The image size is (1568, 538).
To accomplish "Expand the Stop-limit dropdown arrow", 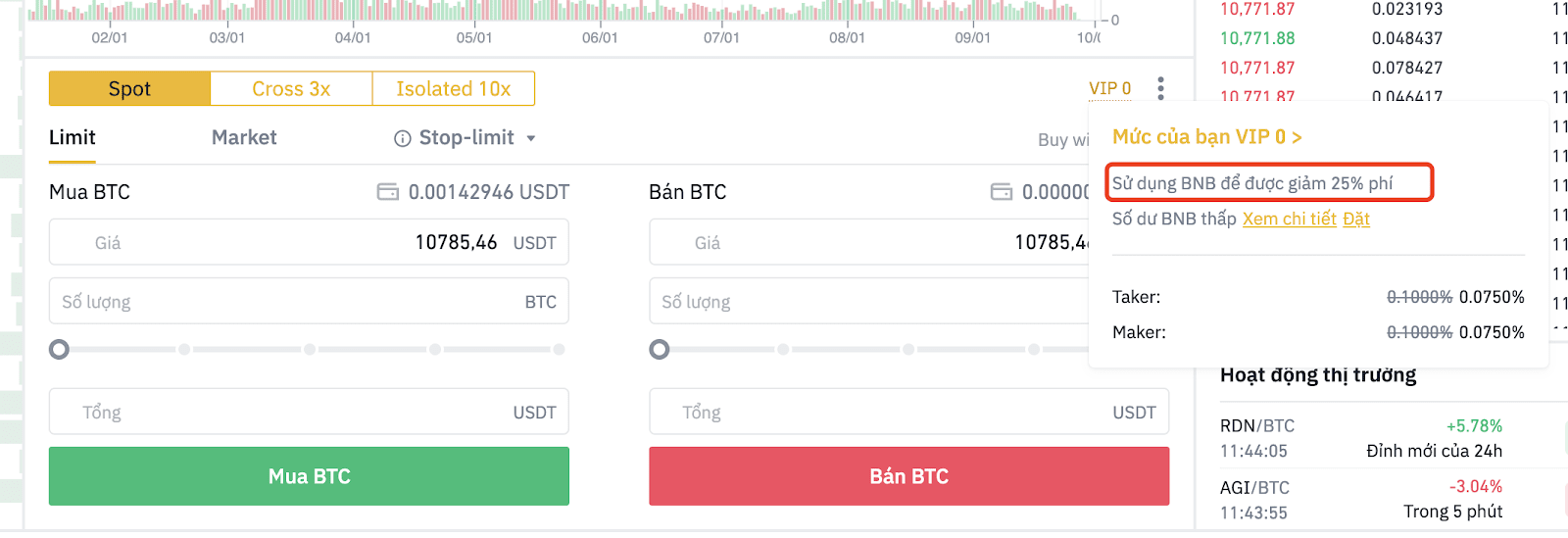I will (531, 139).
